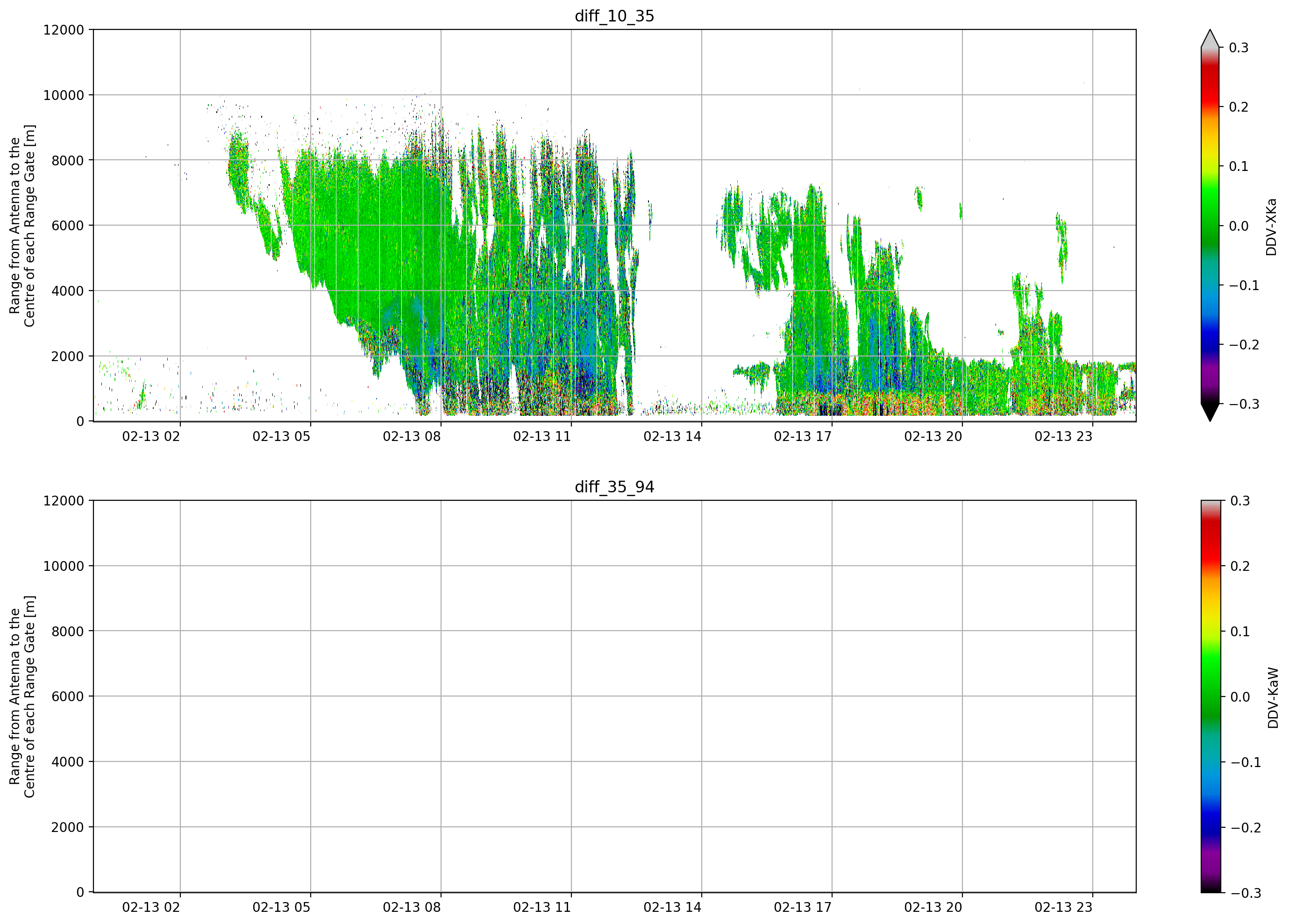Click '02-13 02' x-tick under diff_35_94 plot
The height and width of the screenshot is (924, 1289).
tap(151, 908)
